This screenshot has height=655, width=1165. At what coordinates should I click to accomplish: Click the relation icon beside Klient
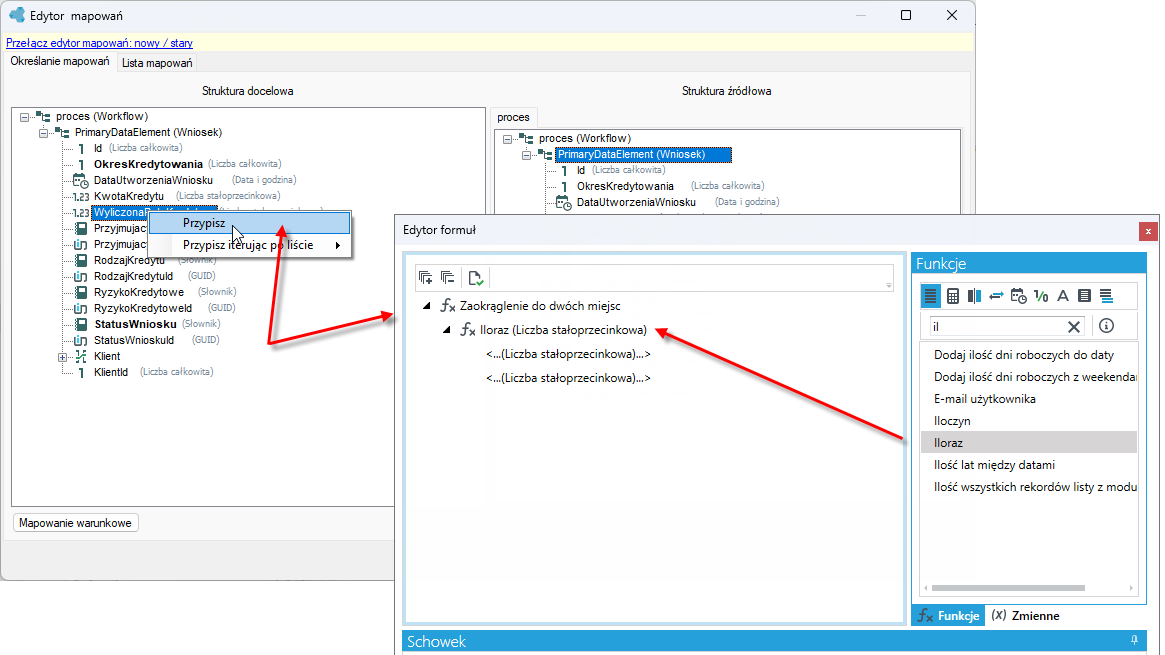81,356
